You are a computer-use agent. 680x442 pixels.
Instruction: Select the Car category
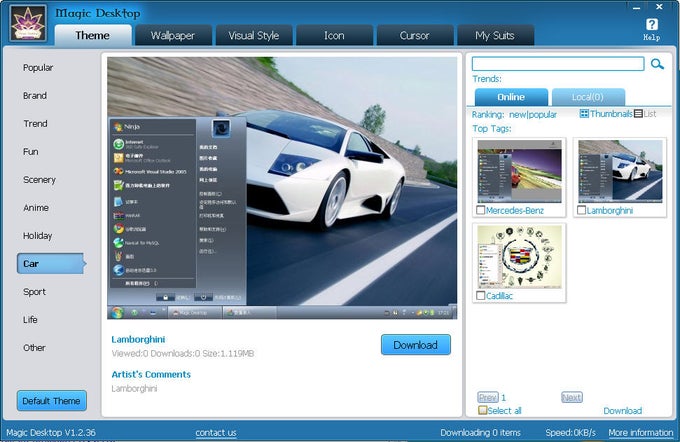pyautogui.click(x=51, y=264)
